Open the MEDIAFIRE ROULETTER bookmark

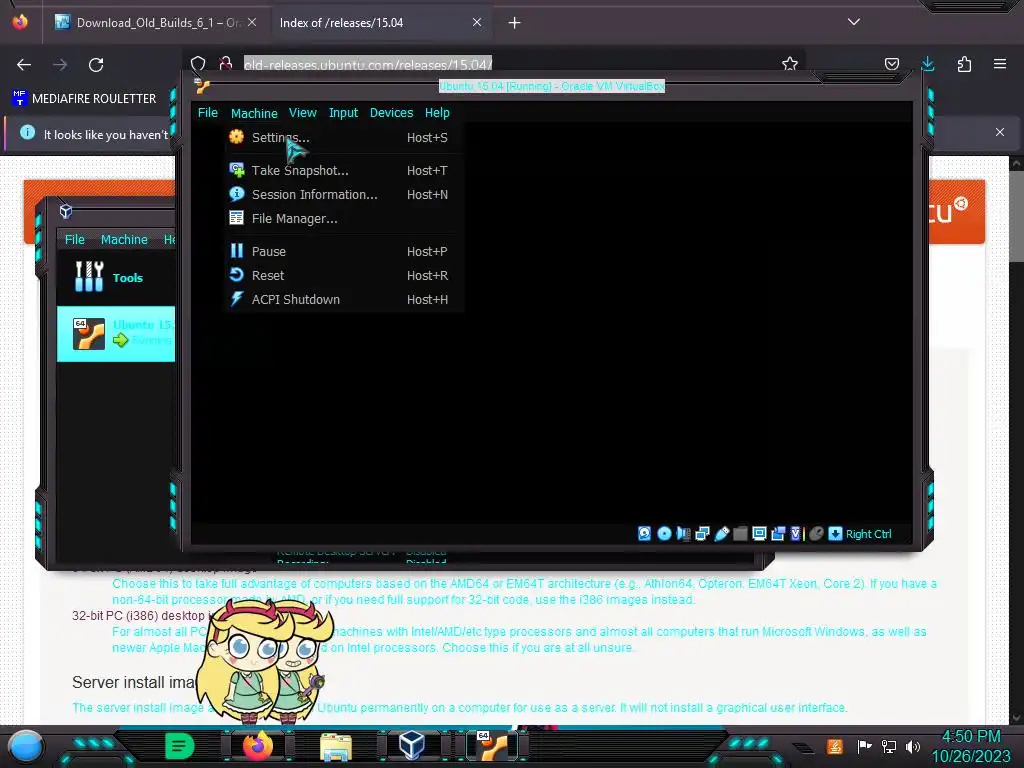[84, 99]
